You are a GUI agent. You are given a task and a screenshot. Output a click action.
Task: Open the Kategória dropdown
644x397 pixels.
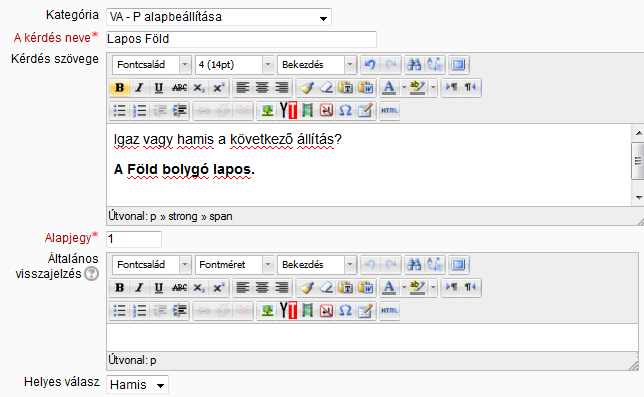[219, 17]
